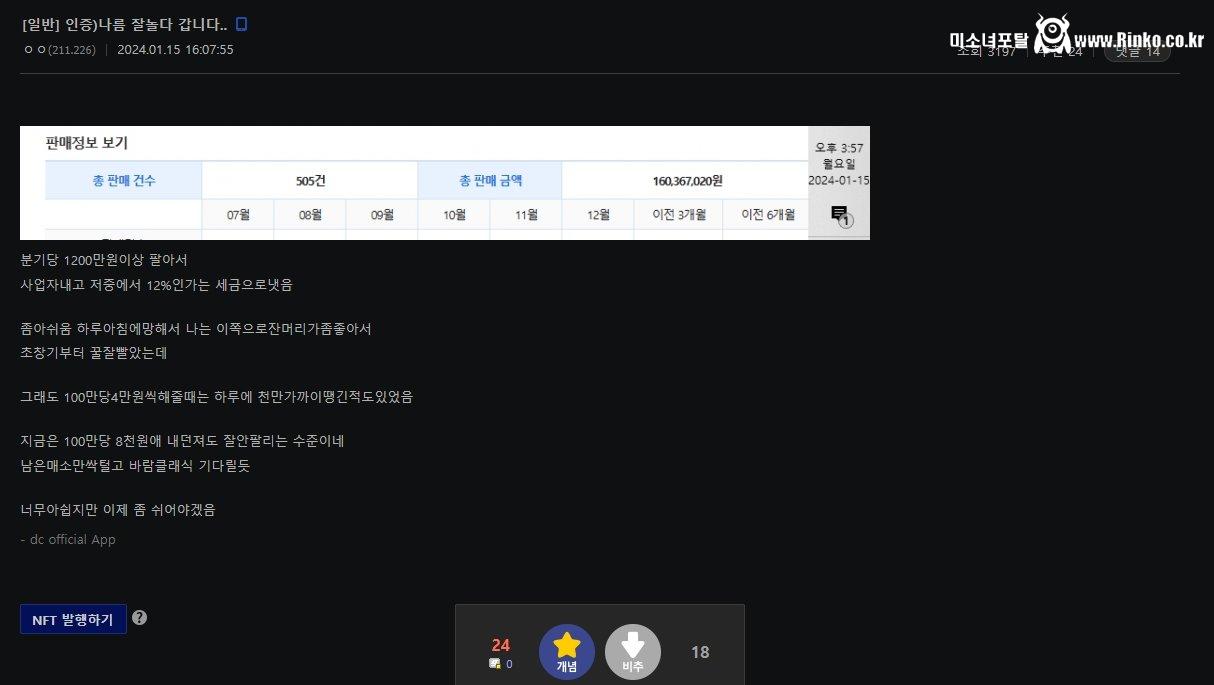Select the 이전 3개월 column header
Image resolution: width=1214 pixels, height=685 pixels.
tap(678, 214)
